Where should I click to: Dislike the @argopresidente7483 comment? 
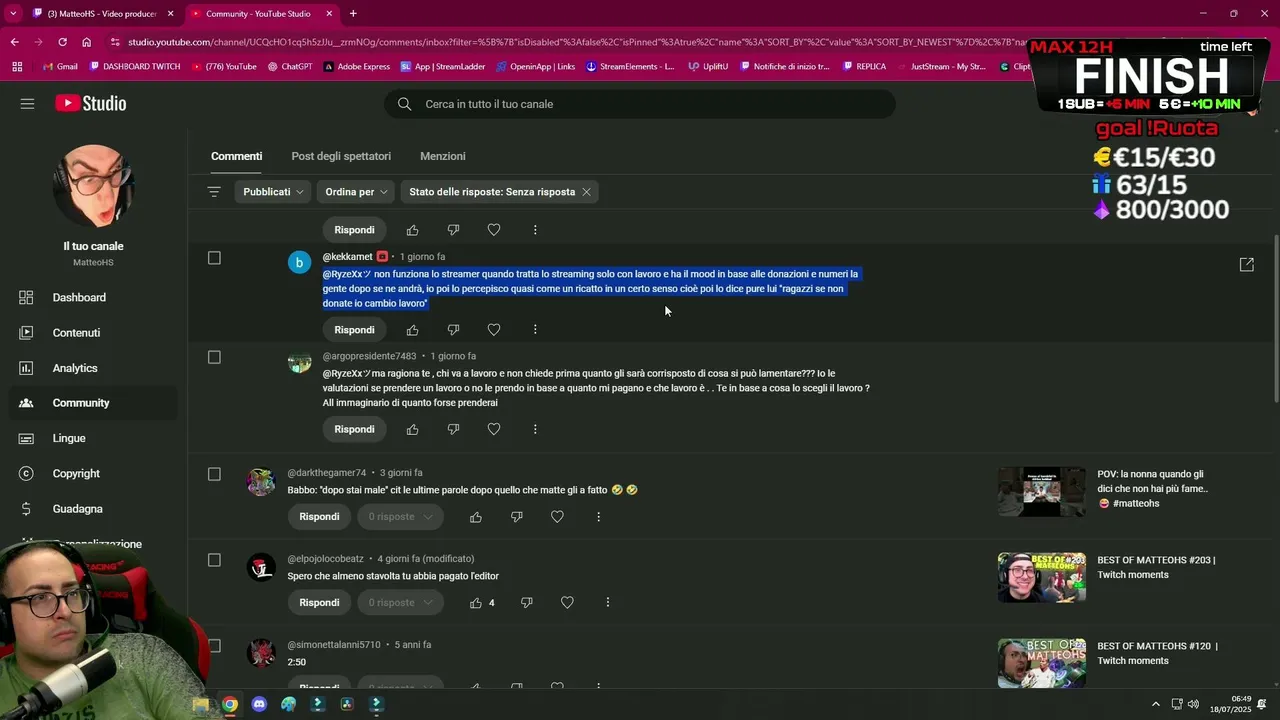(453, 429)
